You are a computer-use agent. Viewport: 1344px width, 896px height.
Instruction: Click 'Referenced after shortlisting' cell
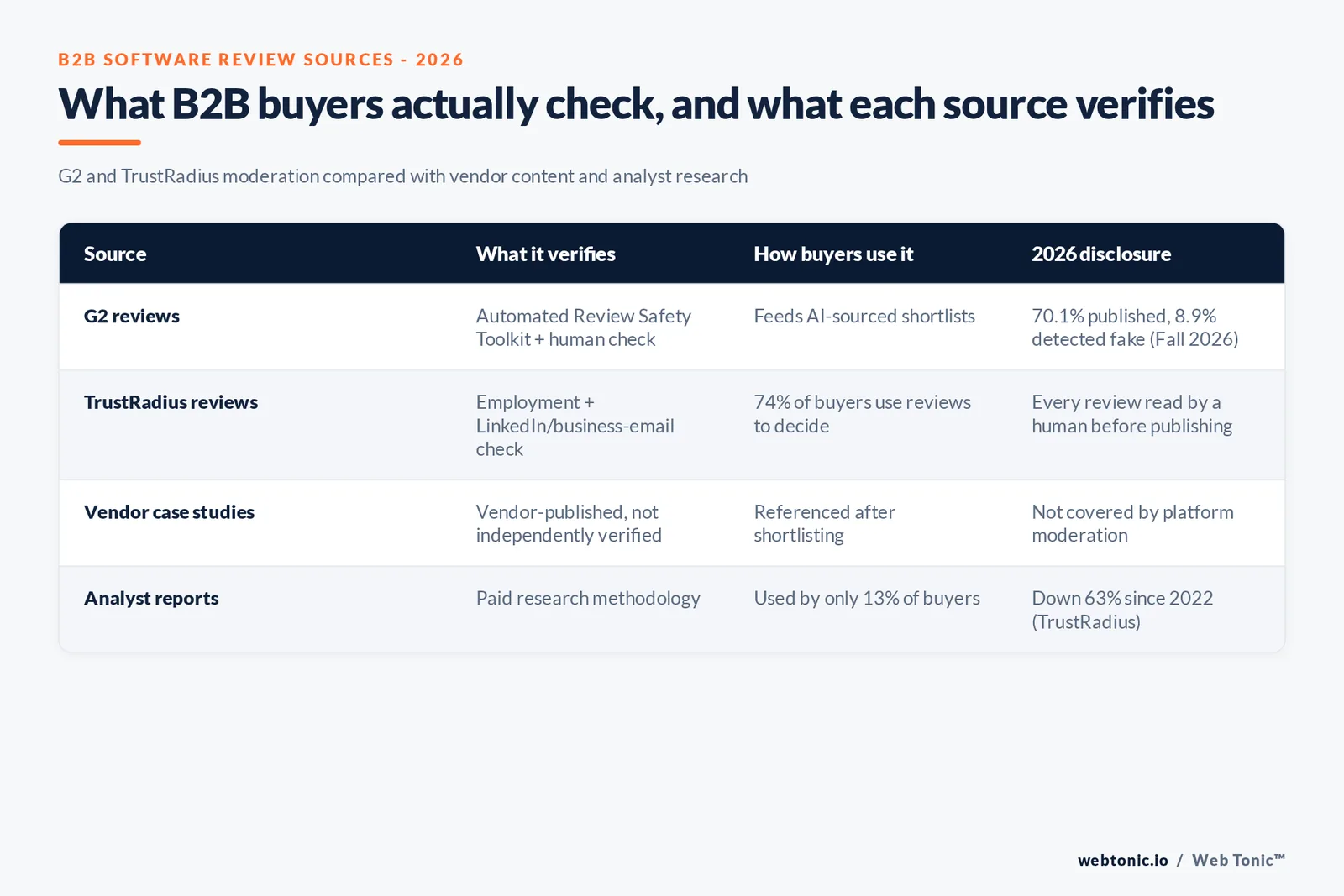coord(825,524)
